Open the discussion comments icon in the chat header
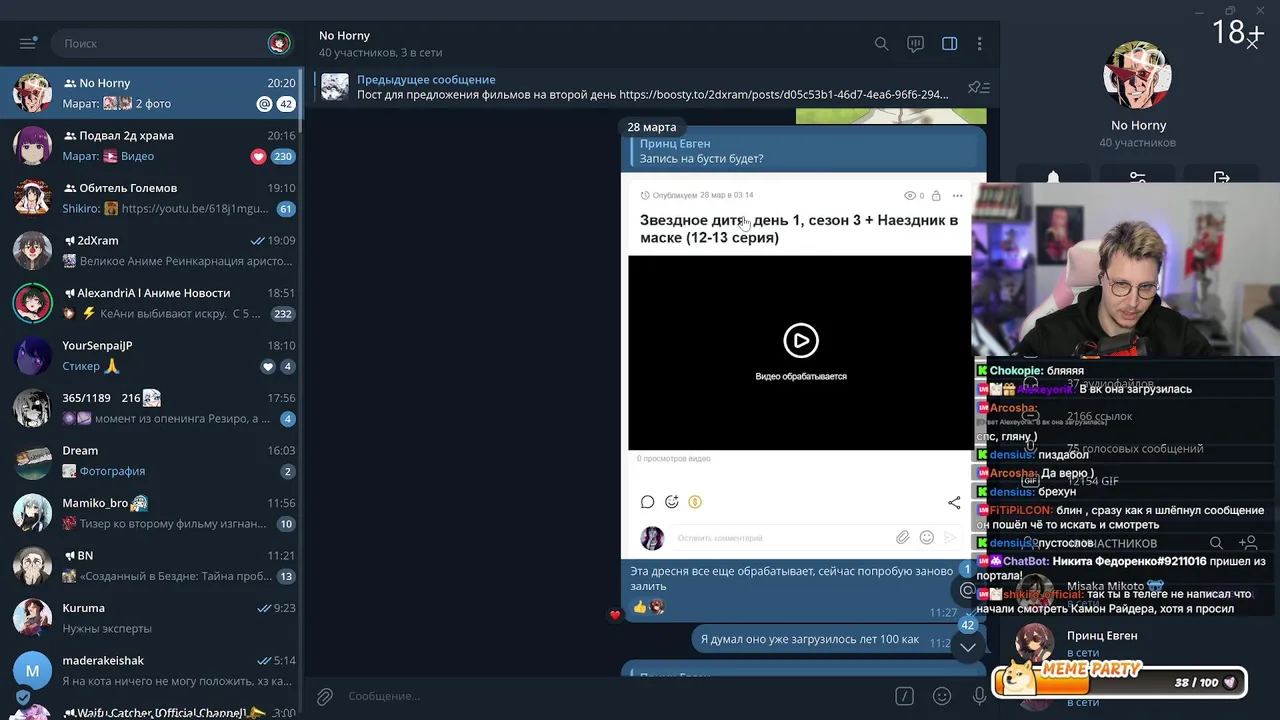 (915, 44)
